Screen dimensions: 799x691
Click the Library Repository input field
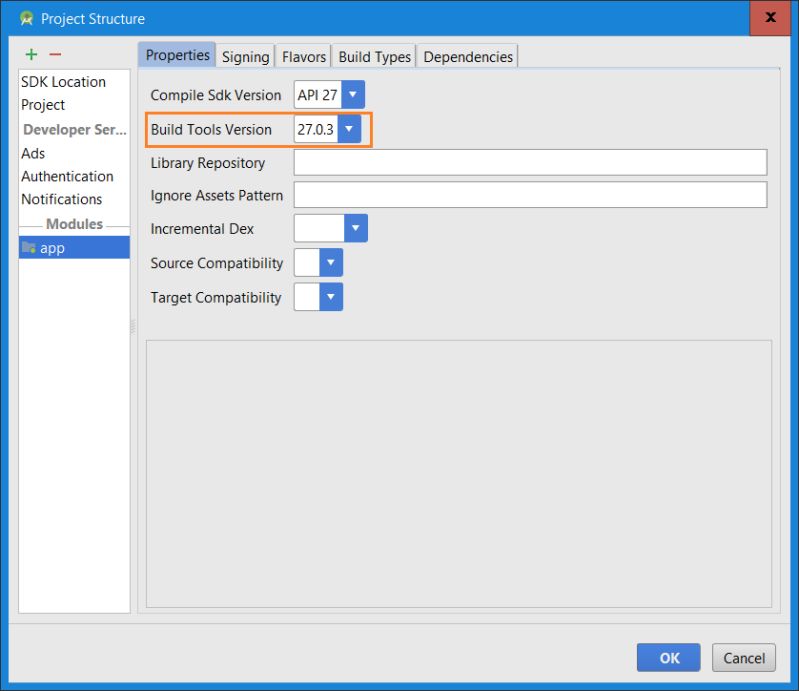pos(530,163)
